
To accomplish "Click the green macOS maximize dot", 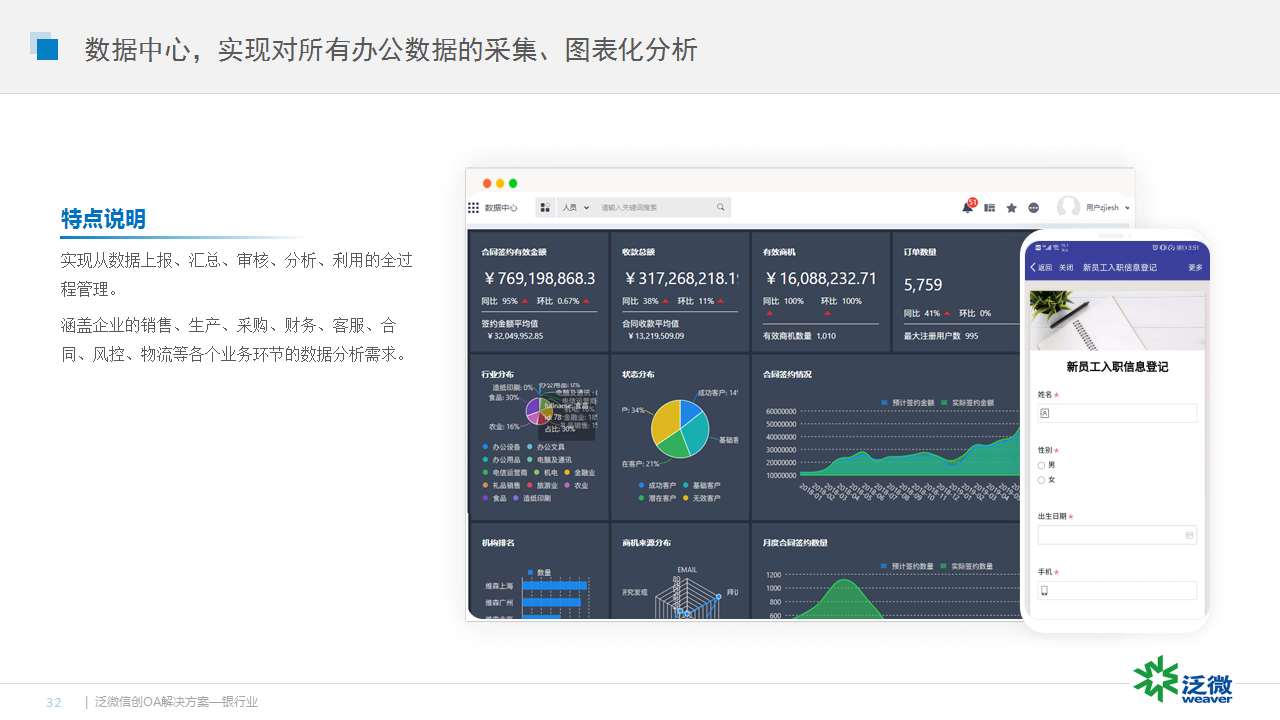I will [513, 183].
